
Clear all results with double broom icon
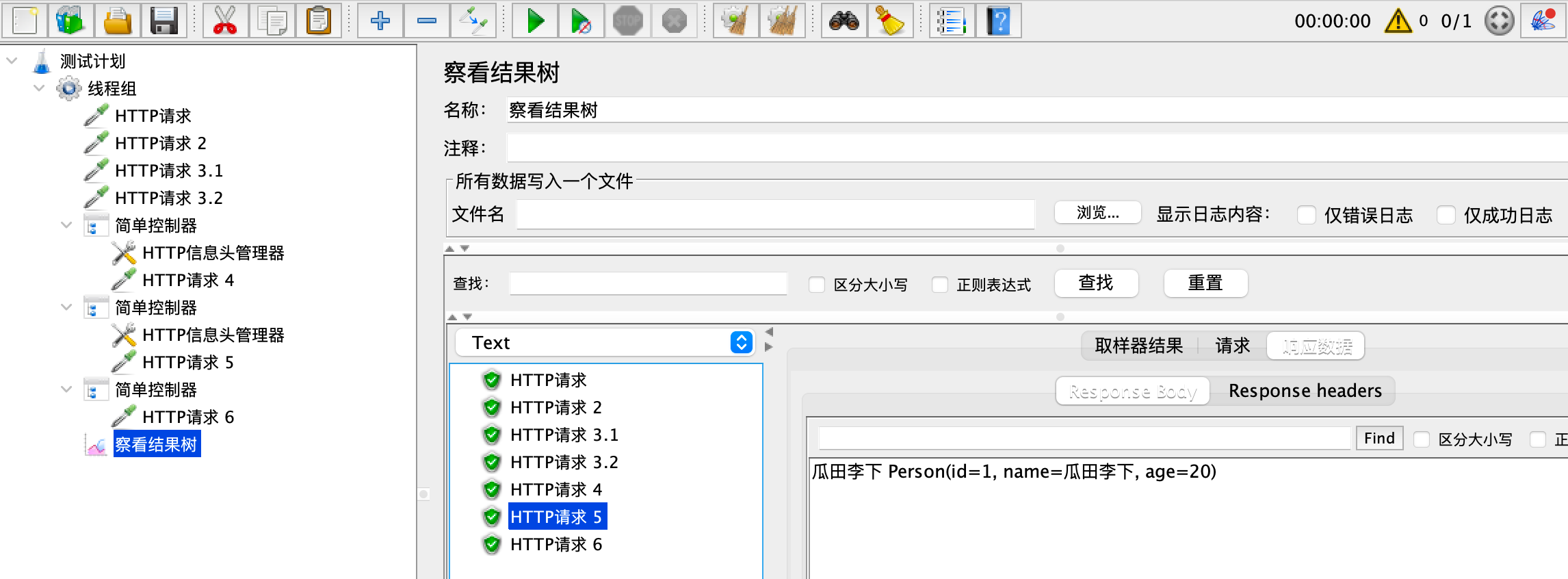pos(782,21)
